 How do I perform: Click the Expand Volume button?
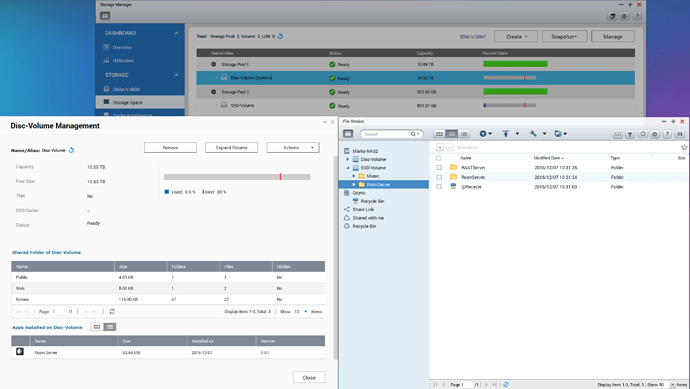[231, 148]
